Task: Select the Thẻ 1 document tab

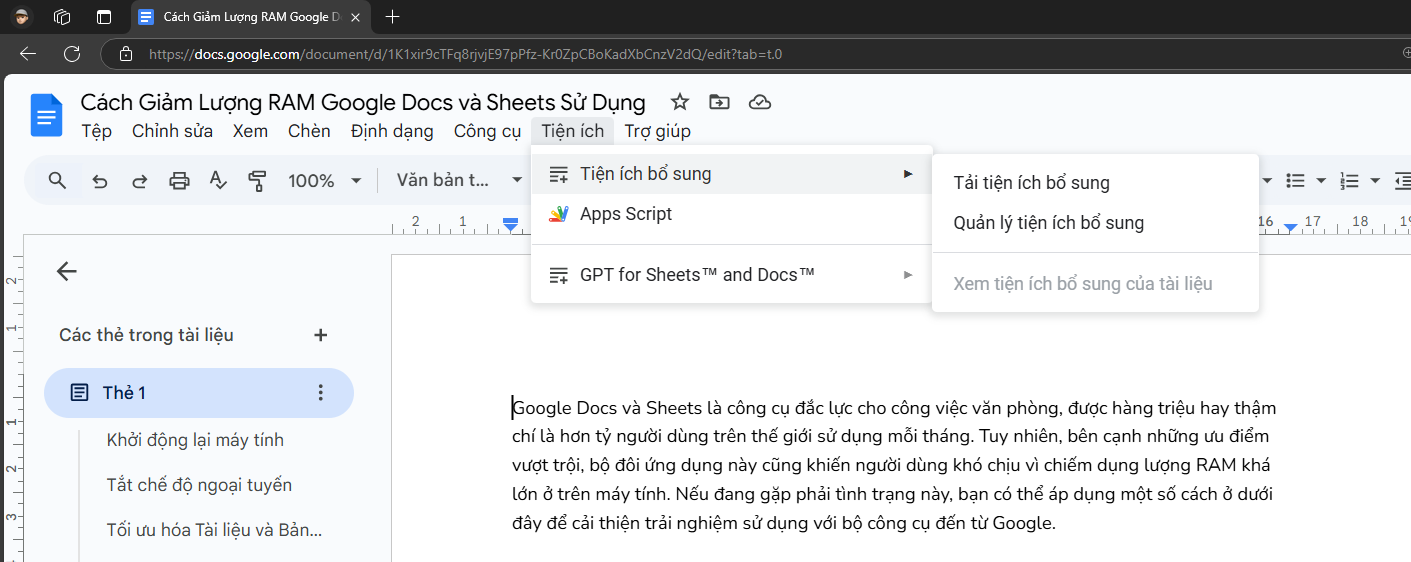Action: click(199, 393)
